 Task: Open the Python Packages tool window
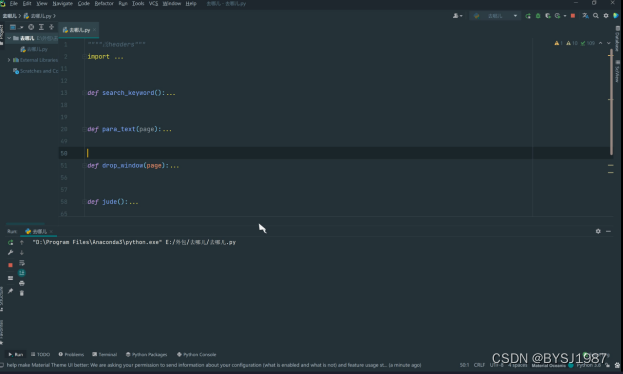147,355
